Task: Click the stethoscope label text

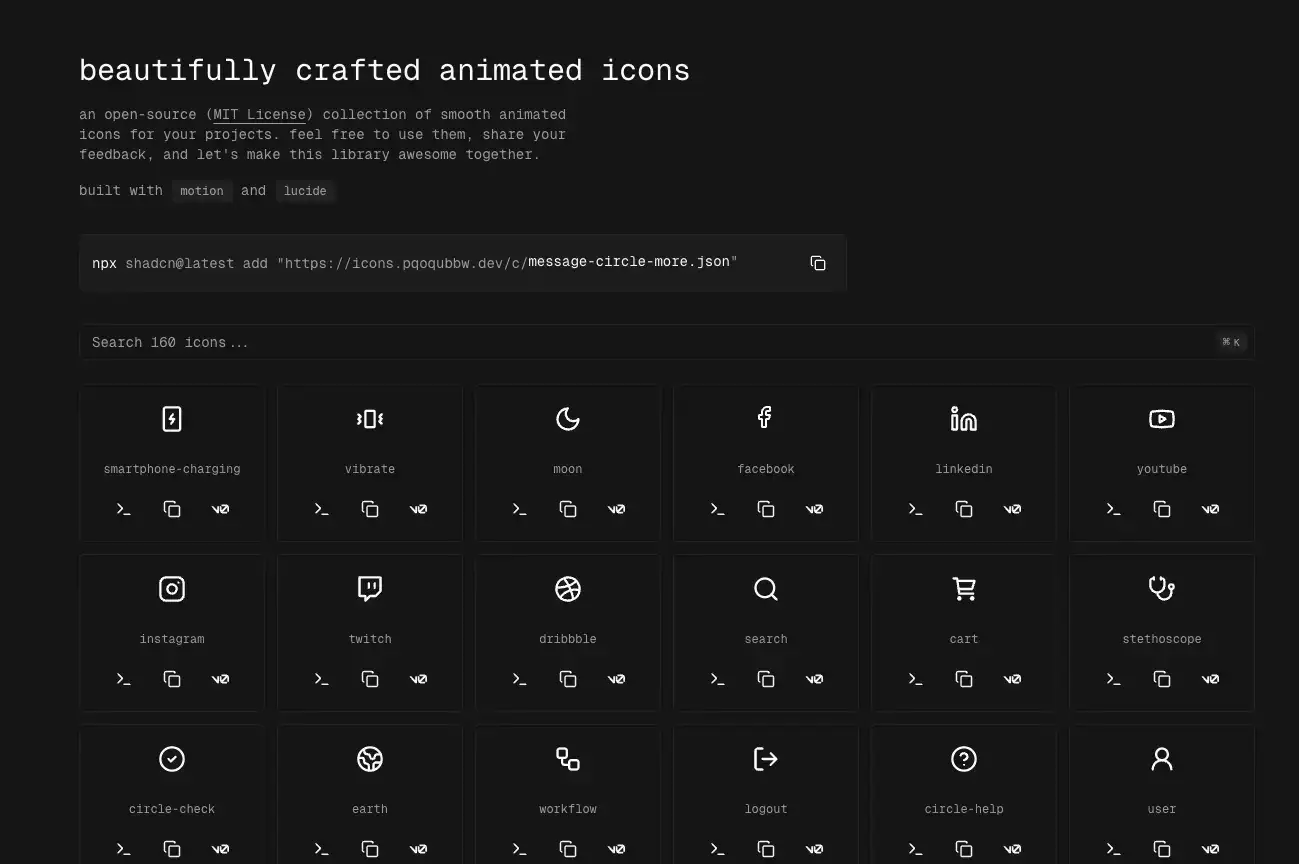Action: (x=1162, y=639)
